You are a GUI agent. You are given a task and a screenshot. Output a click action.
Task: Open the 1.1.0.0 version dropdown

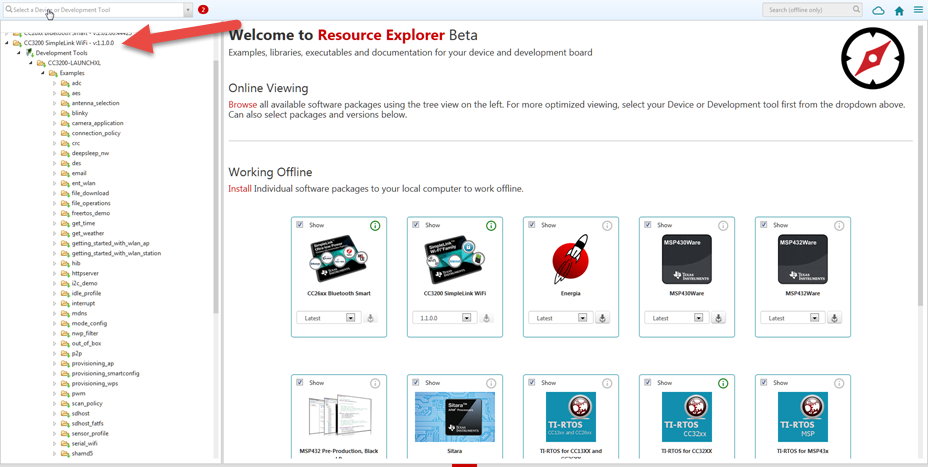(466, 318)
